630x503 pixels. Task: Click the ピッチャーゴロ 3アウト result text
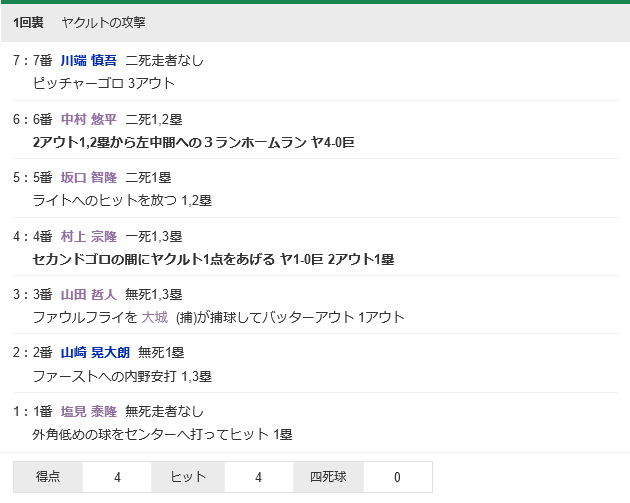pos(104,83)
